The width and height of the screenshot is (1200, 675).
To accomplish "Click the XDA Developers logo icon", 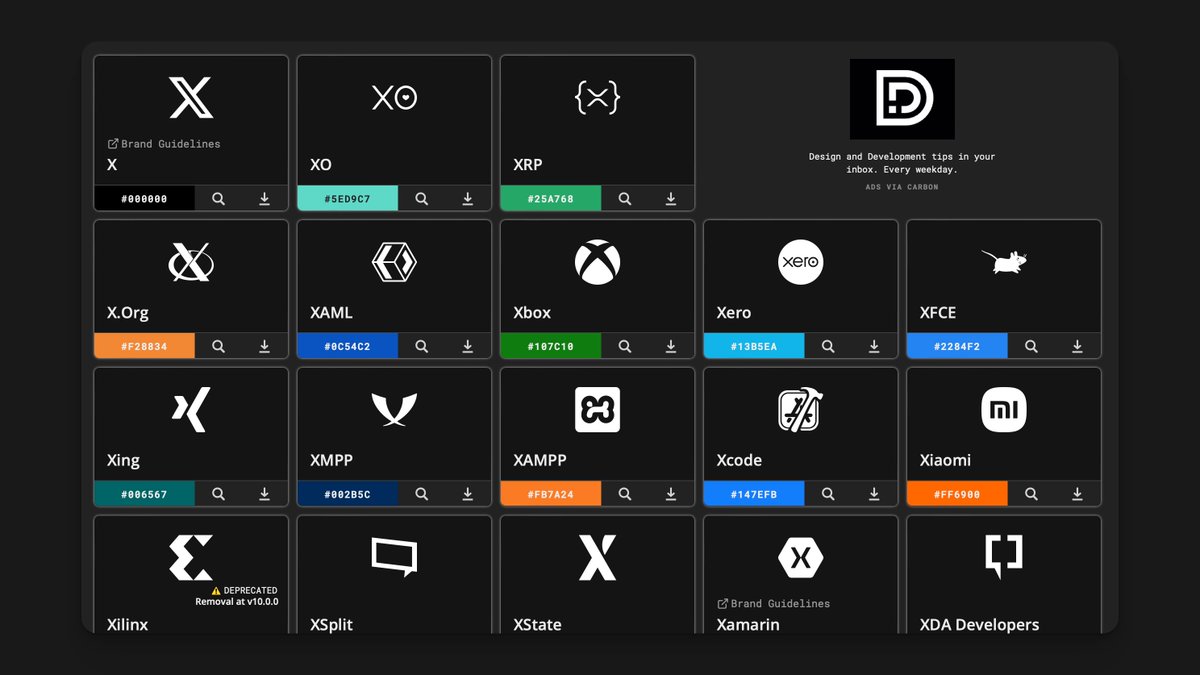I will 1004,558.
